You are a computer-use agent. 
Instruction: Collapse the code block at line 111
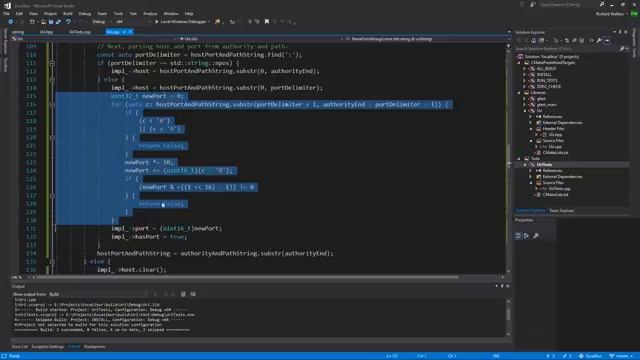(52, 63)
